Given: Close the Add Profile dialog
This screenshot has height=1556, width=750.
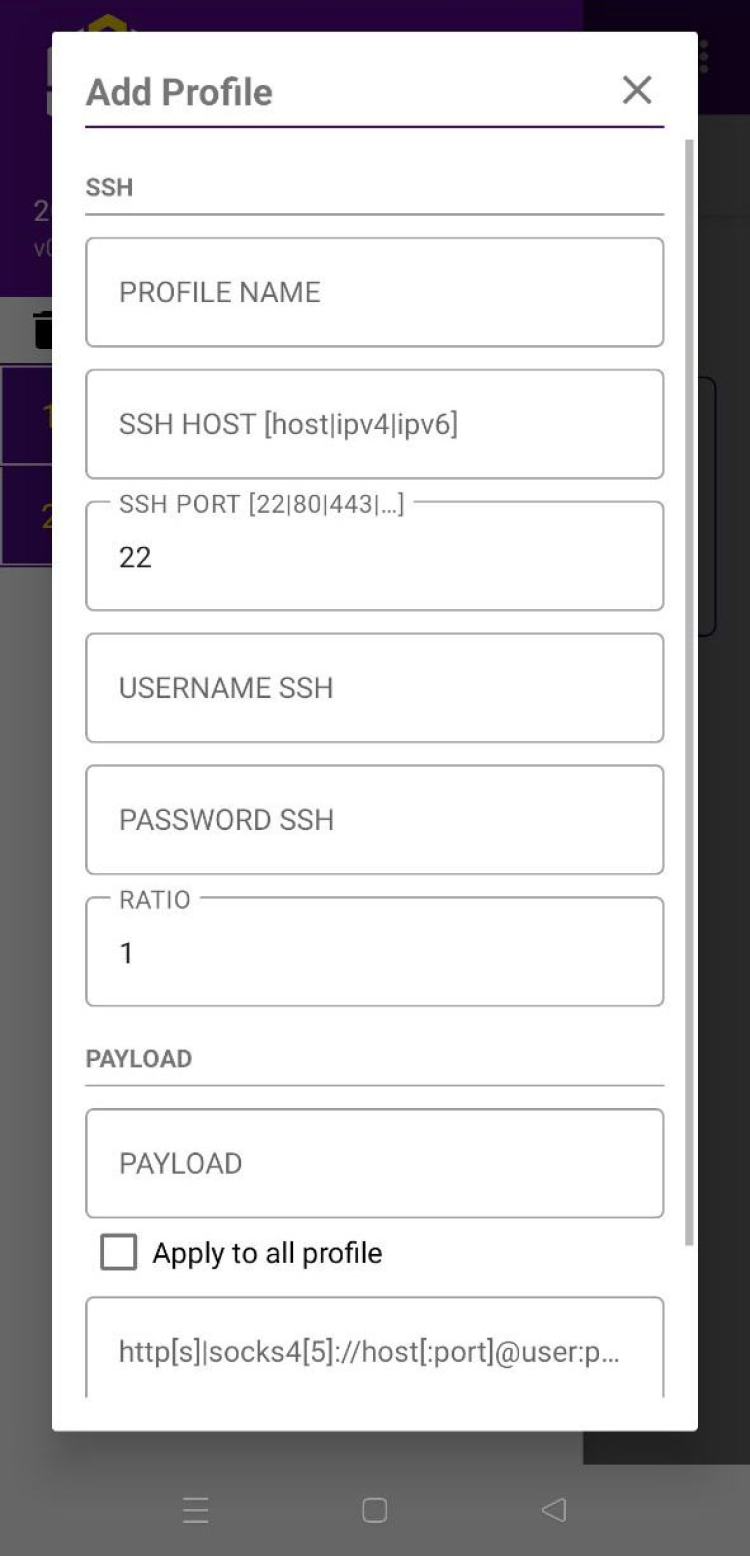Looking at the screenshot, I should point(637,90).
